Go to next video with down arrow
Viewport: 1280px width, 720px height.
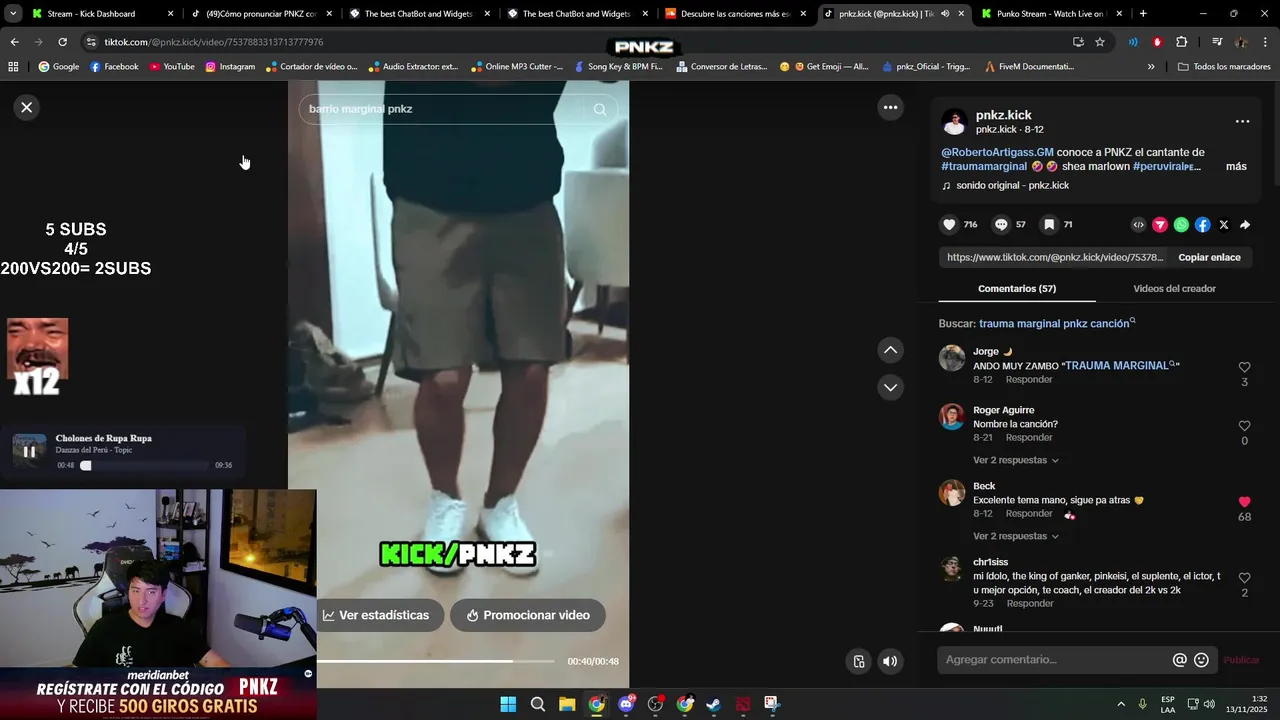(x=890, y=387)
